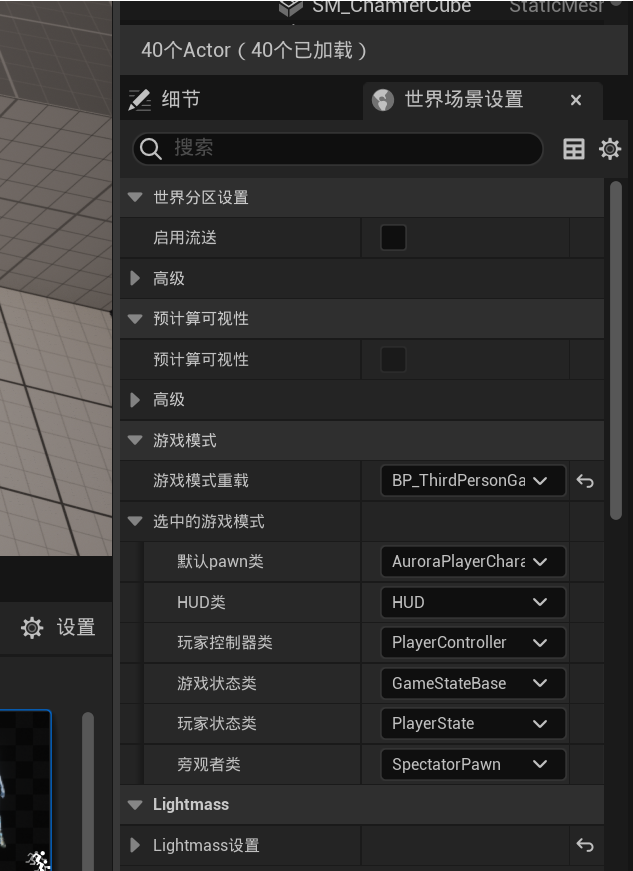Click the globe icon on 世界场景设置 tab
Image resolution: width=633 pixels, height=871 pixels.
pos(383,100)
